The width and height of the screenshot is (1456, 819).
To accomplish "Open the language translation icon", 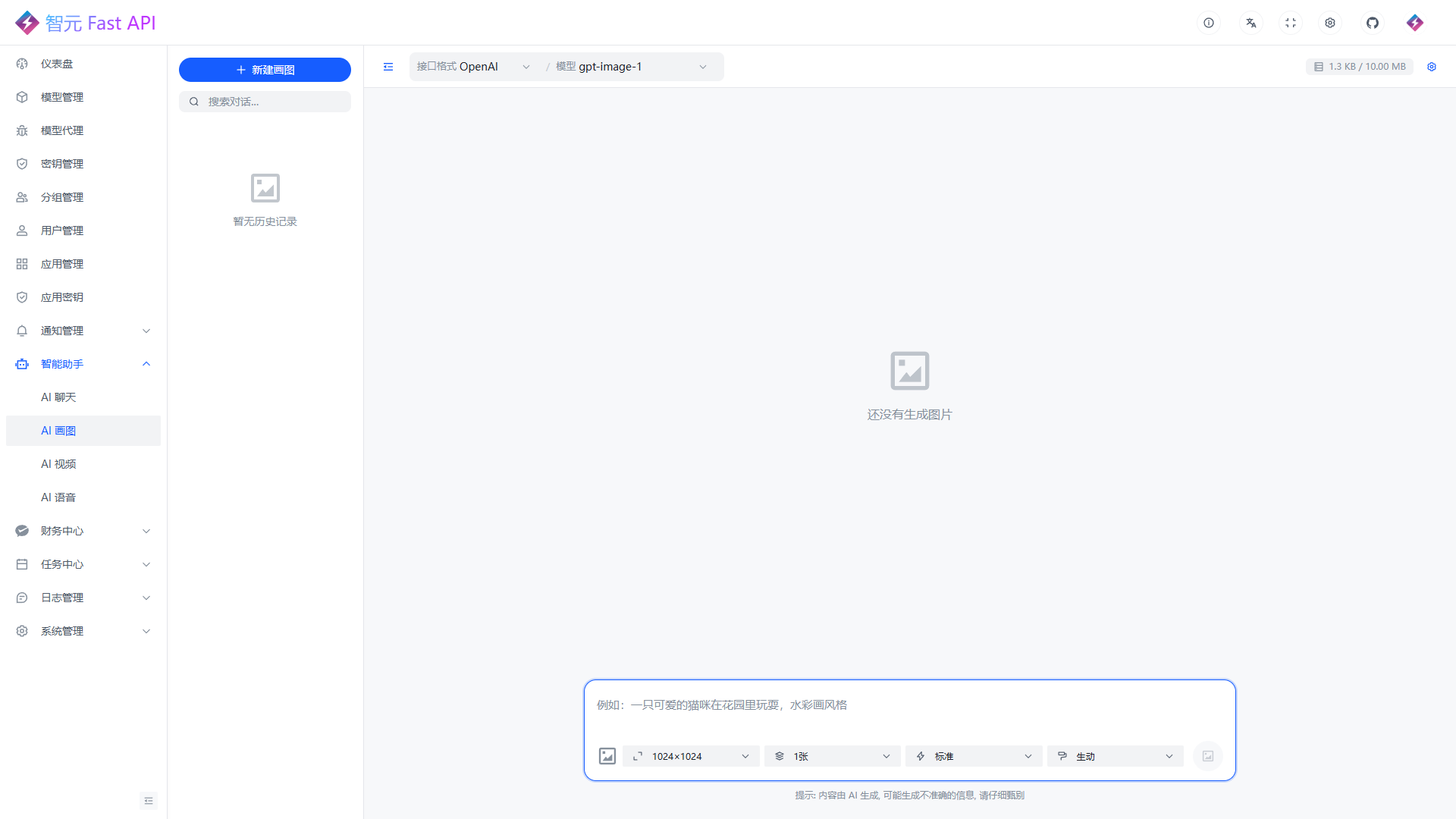I will click(x=1250, y=23).
